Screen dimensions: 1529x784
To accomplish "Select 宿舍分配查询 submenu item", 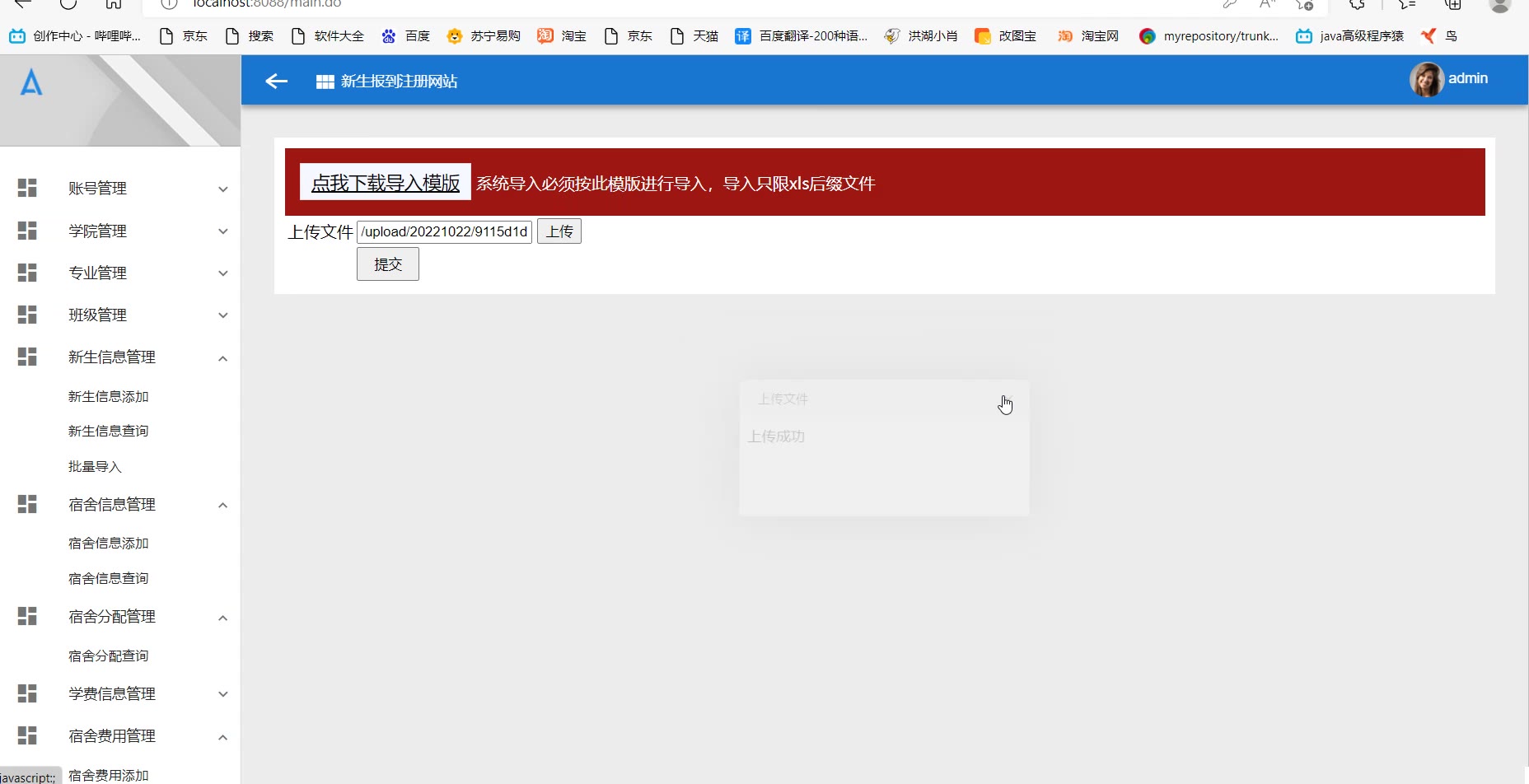I will [x=108, y=656].
